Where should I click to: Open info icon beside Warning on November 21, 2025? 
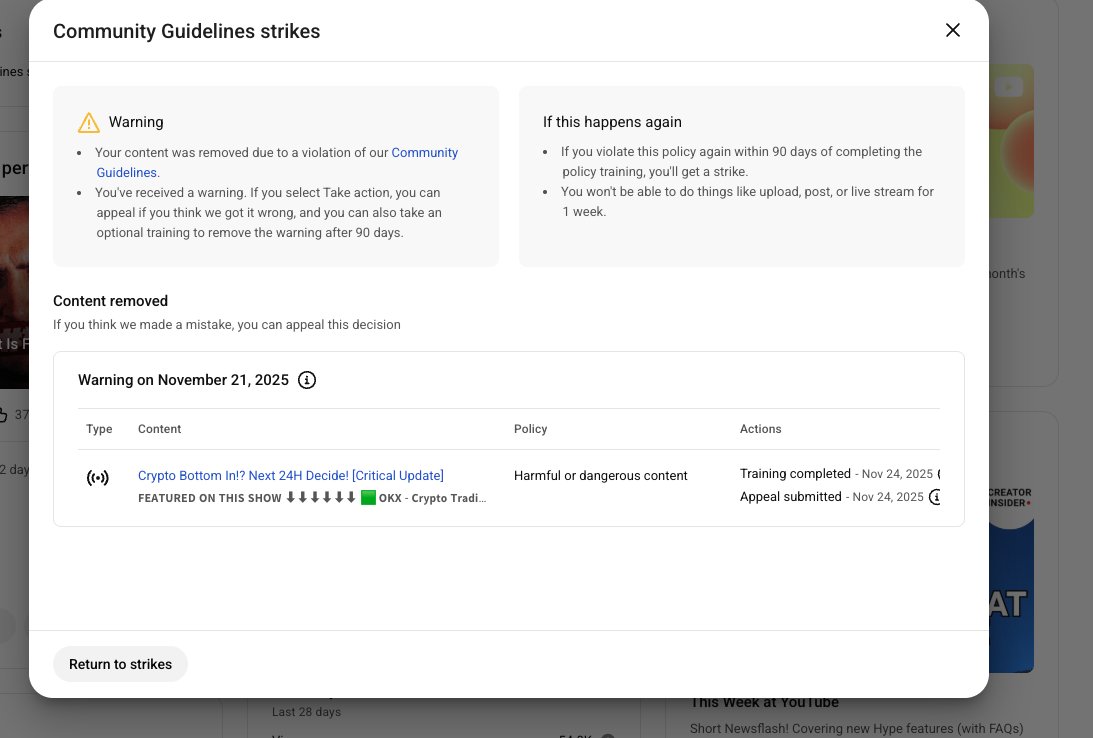coord(307,380)
